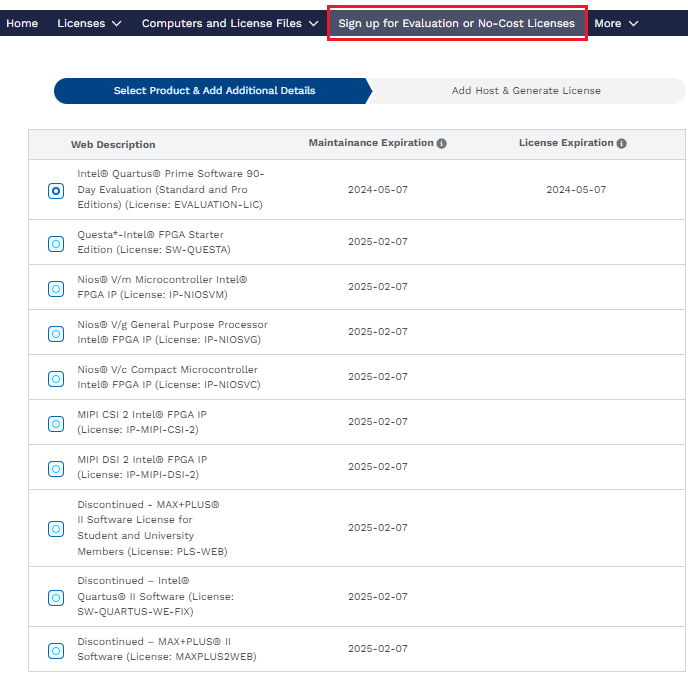Click SW-QUARTUS-WE-FIX description text
This screenshot has height=677, width=688.
click(x=155, y=596)
